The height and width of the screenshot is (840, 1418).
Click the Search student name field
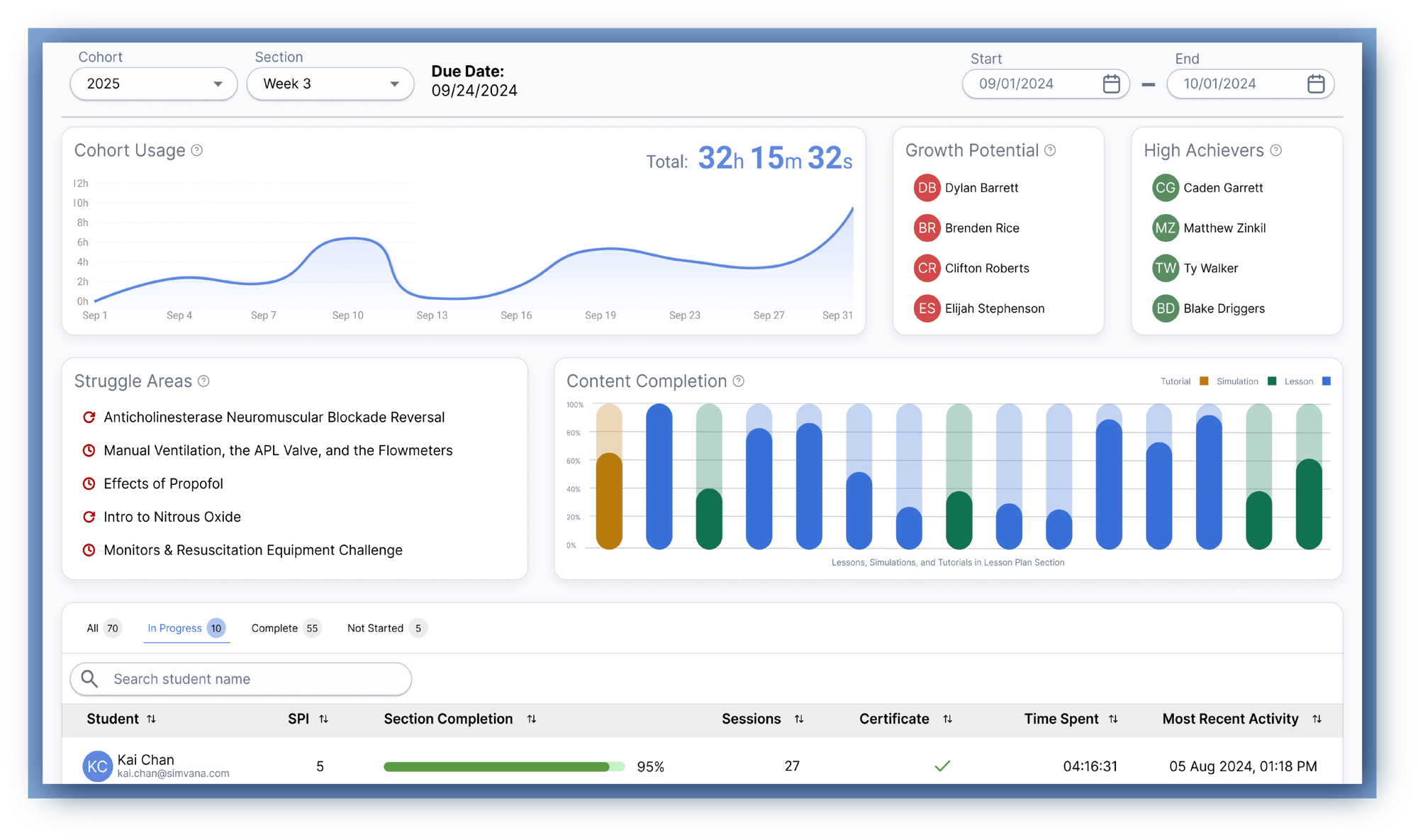tap(241, 679)
